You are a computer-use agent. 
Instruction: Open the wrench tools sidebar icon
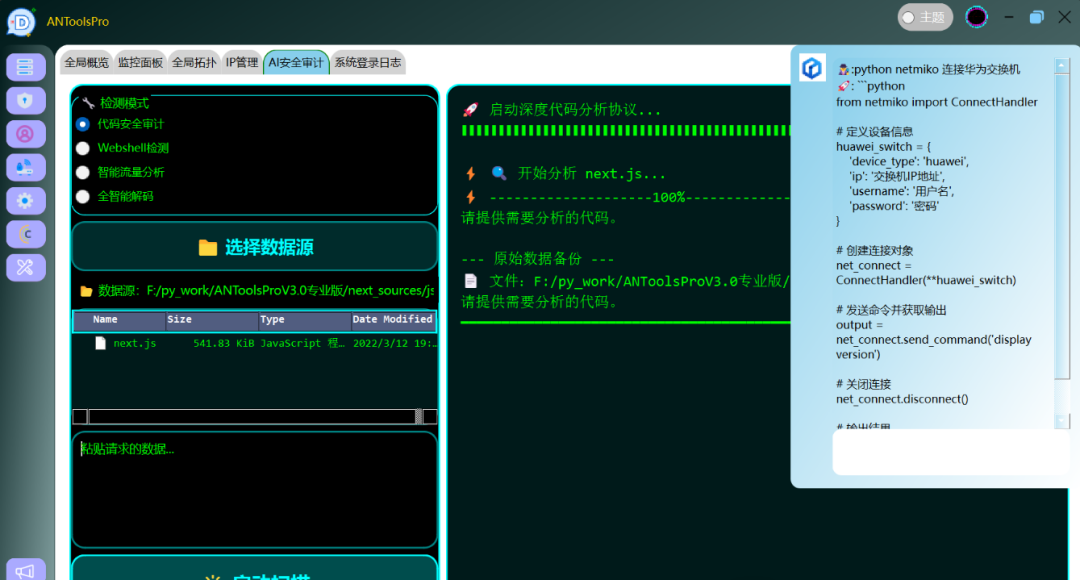tap(25, 267)
